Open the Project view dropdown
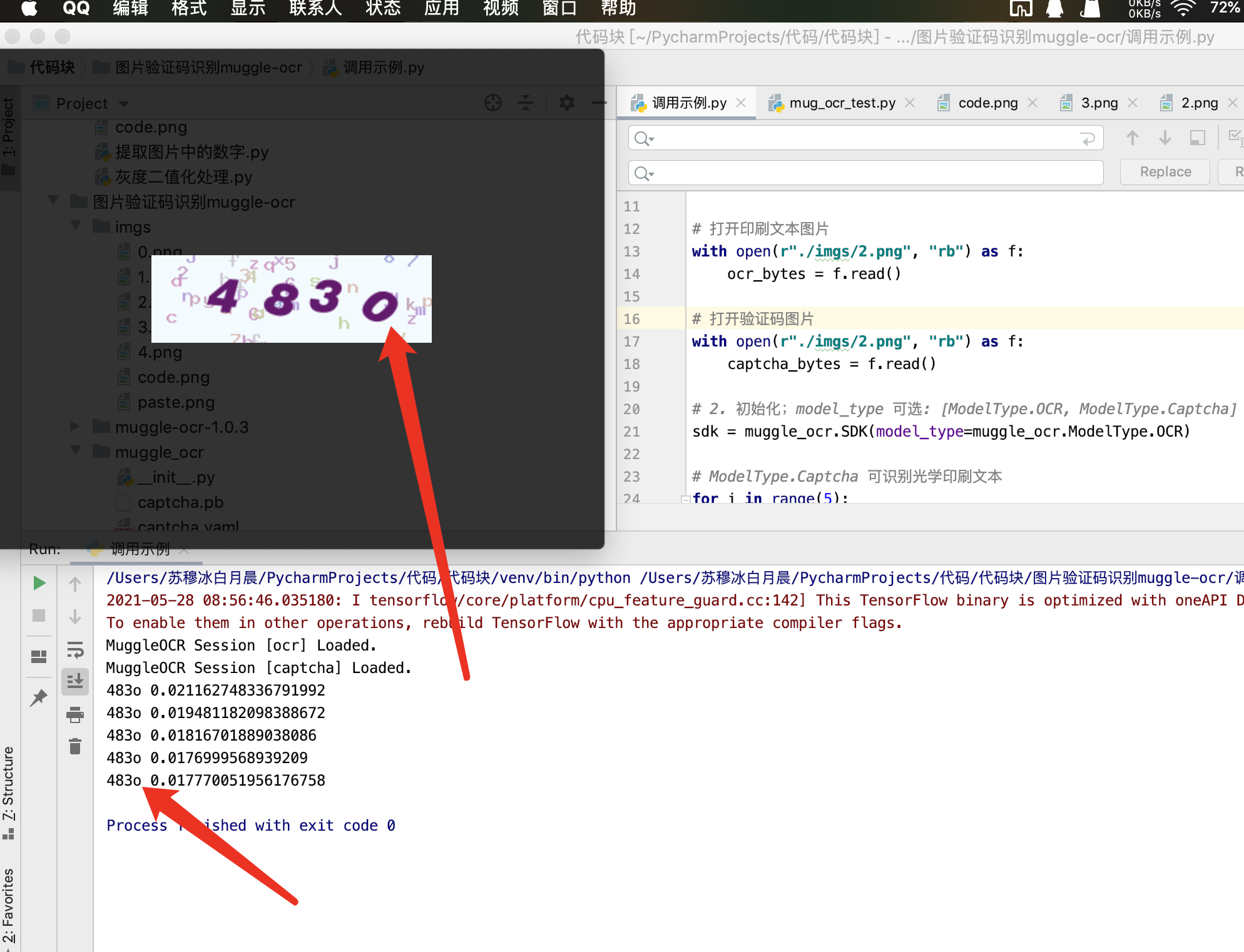Viewport: 1244px width, 952px height. 124,104
